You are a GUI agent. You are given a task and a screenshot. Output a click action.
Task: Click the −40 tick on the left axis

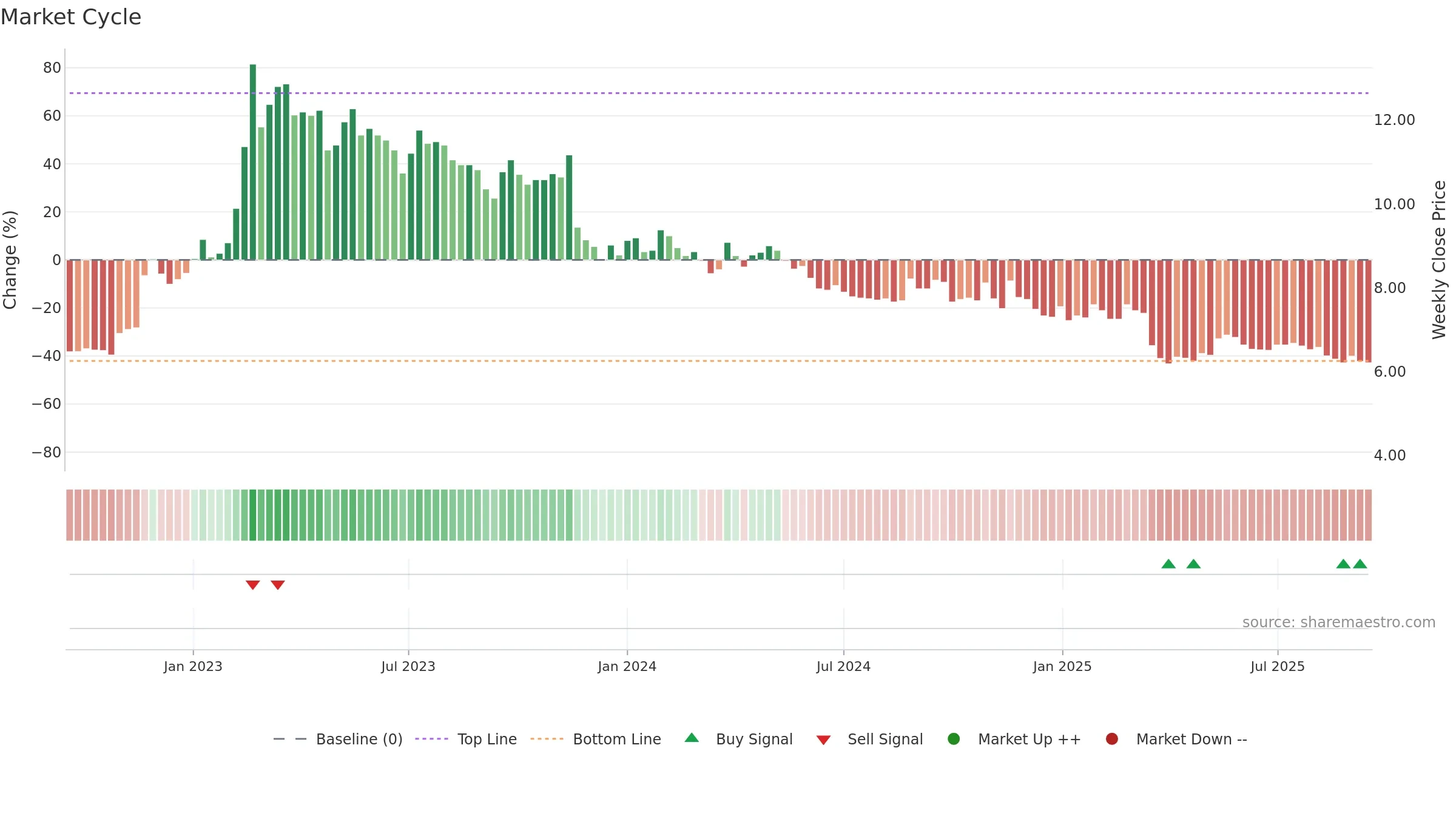47,356
